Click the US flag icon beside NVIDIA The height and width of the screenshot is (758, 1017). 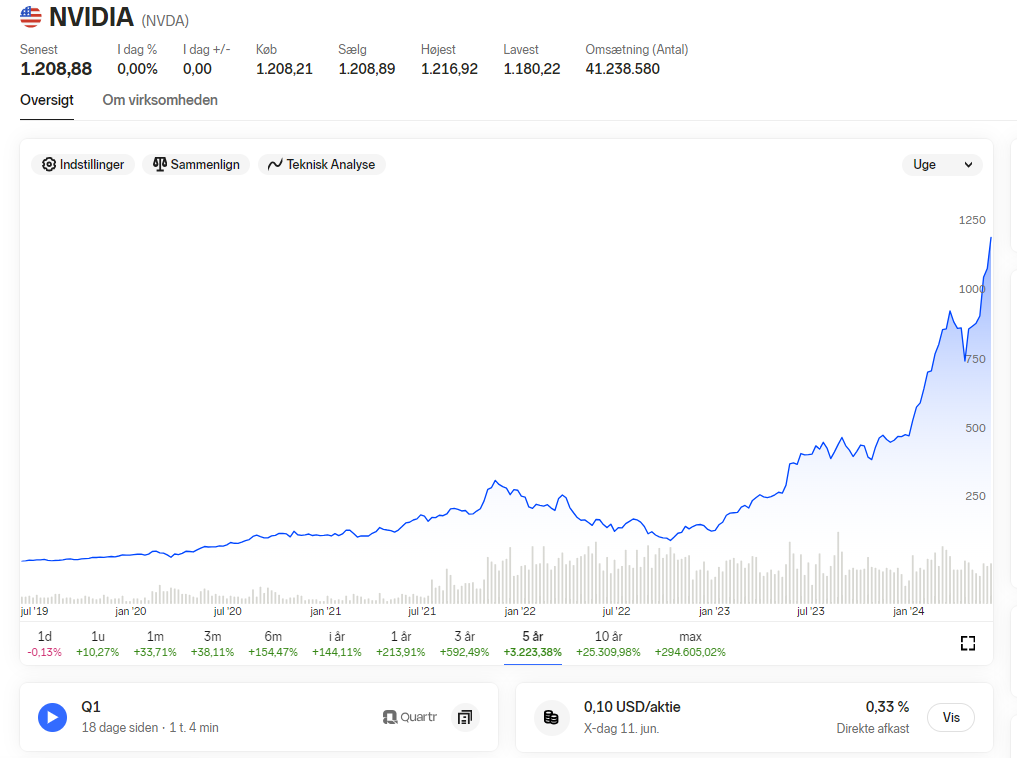click(x=30, y=16)
